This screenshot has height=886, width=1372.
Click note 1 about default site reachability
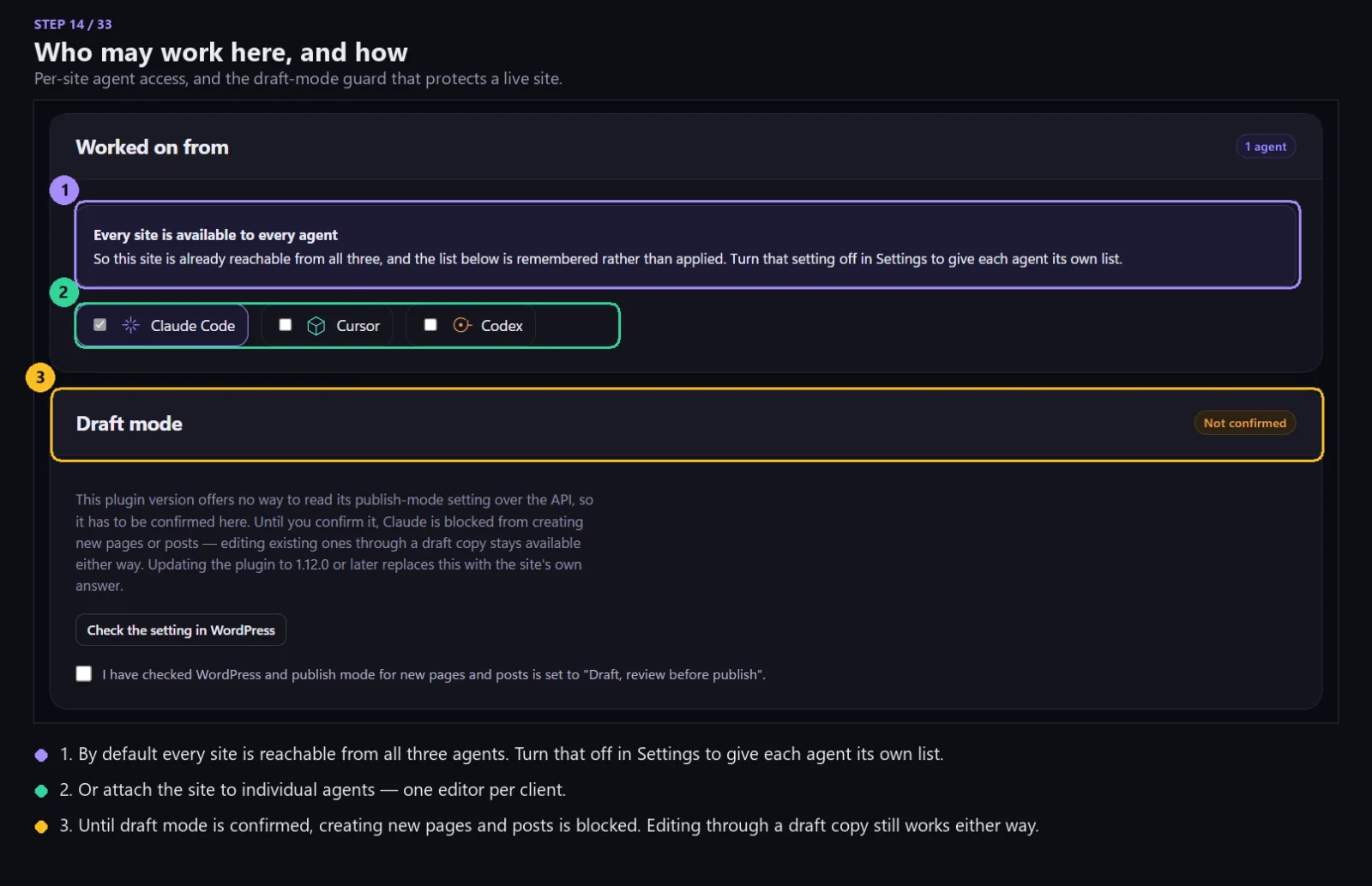tap(502, 754)
